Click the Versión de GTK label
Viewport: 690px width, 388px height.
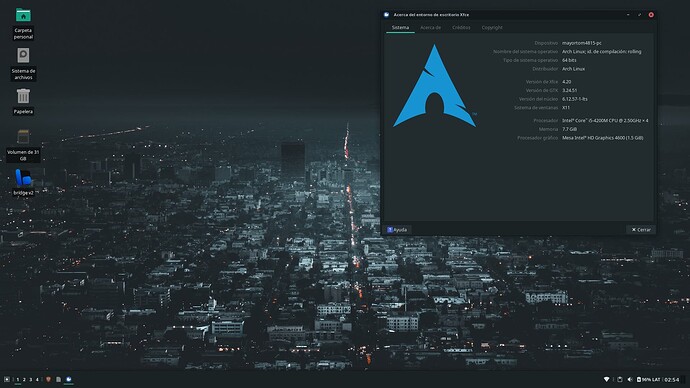click(x=542, y=90)
